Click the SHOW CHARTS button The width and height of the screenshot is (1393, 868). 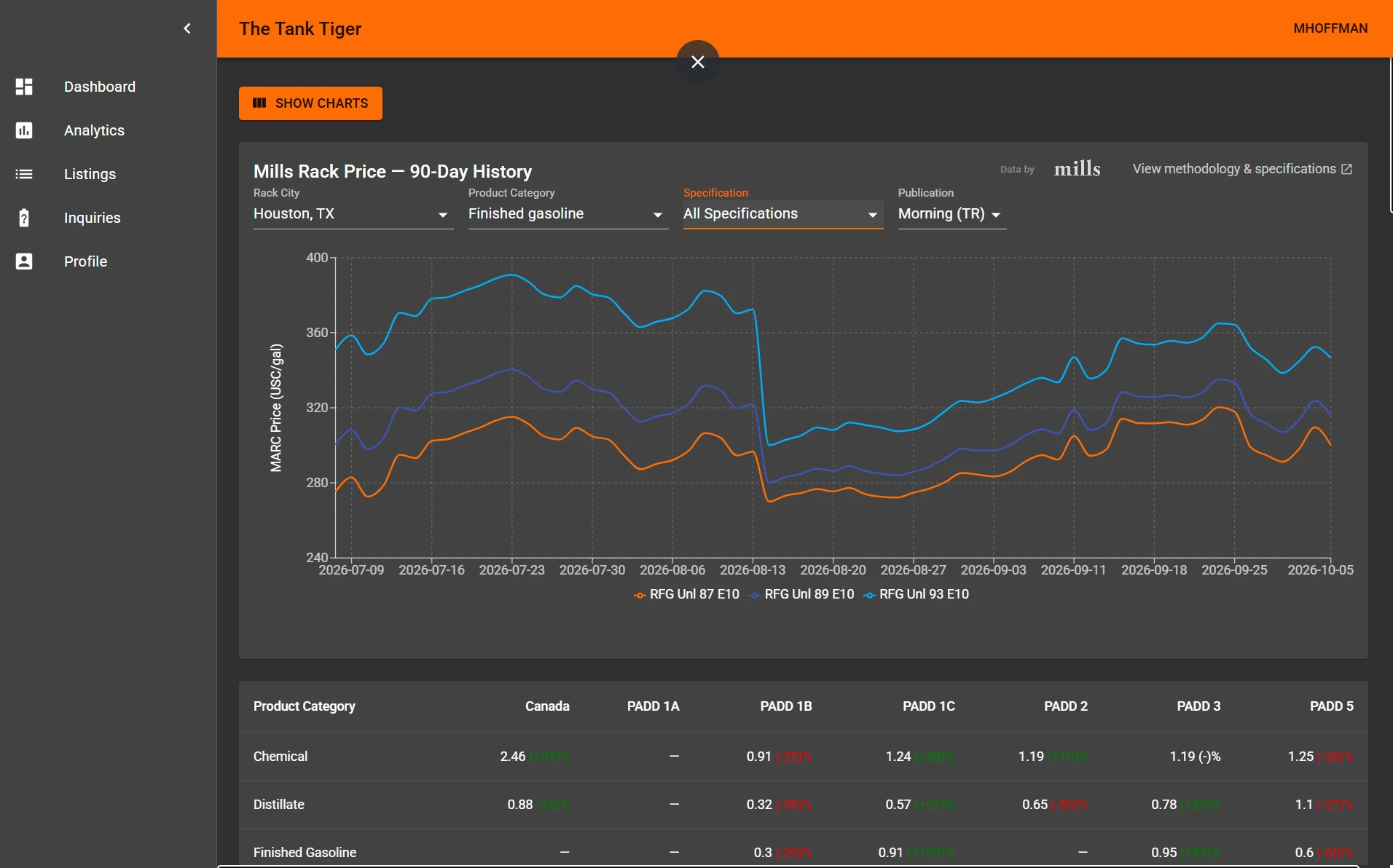pyautogui.click(x=310, y=103)
